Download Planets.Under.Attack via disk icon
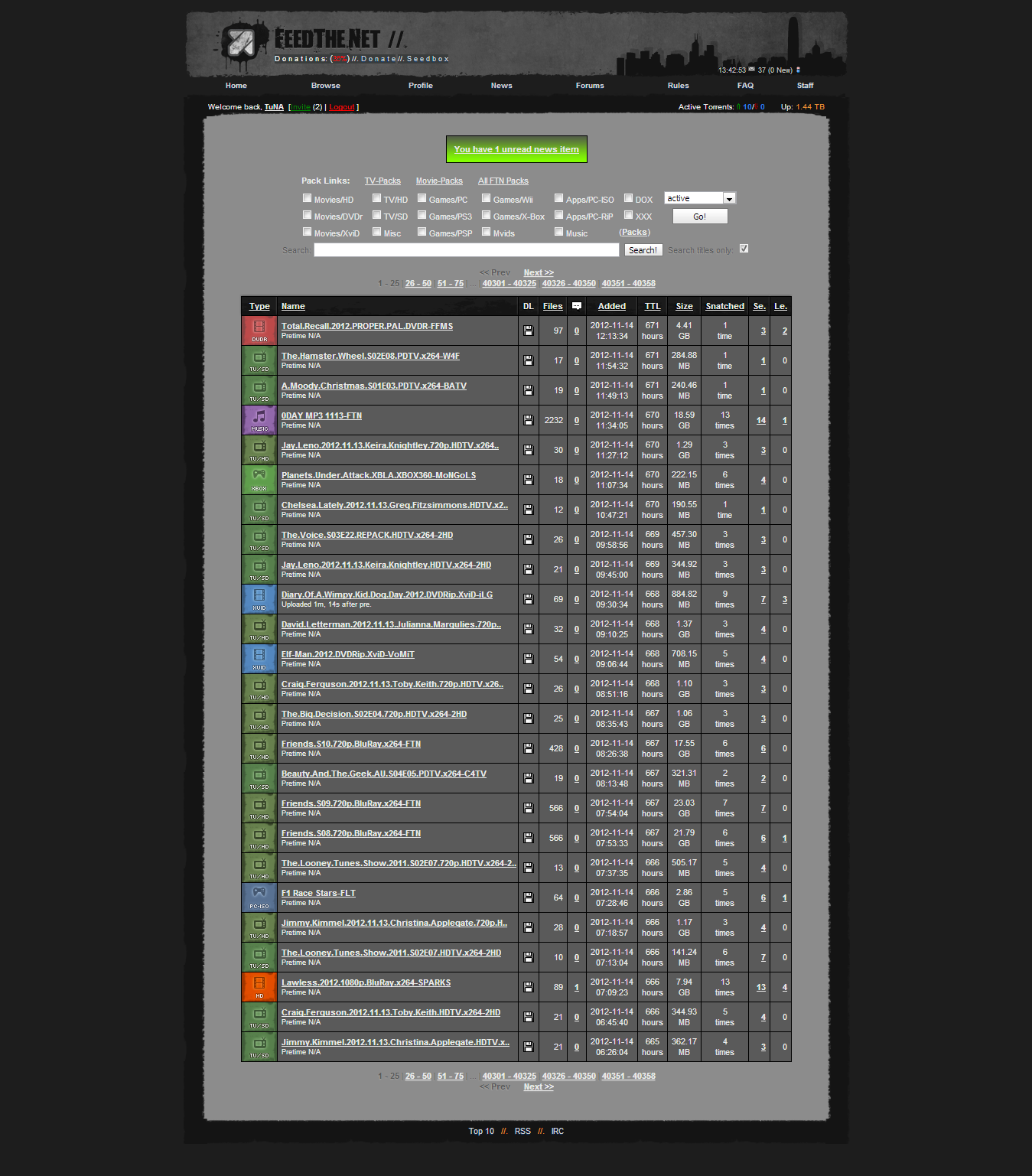The height and width of the screenshot is (1176, 1032). click(x=528, y=480)
